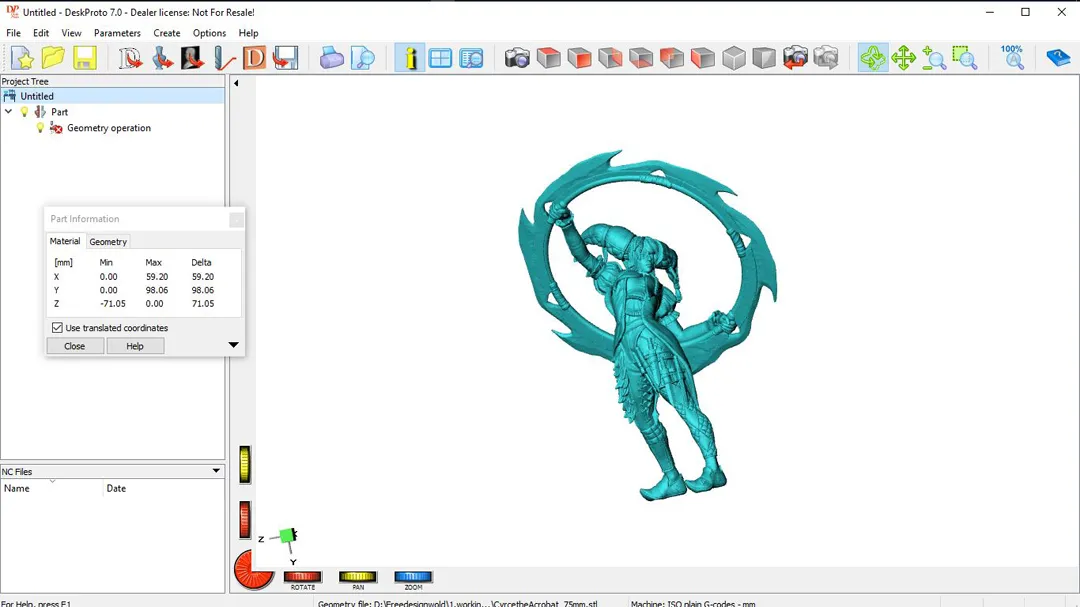Click the Z Min value -71.05
Image resolution: width=1080 pixels, height=607 pixels.
click(113, 304)
